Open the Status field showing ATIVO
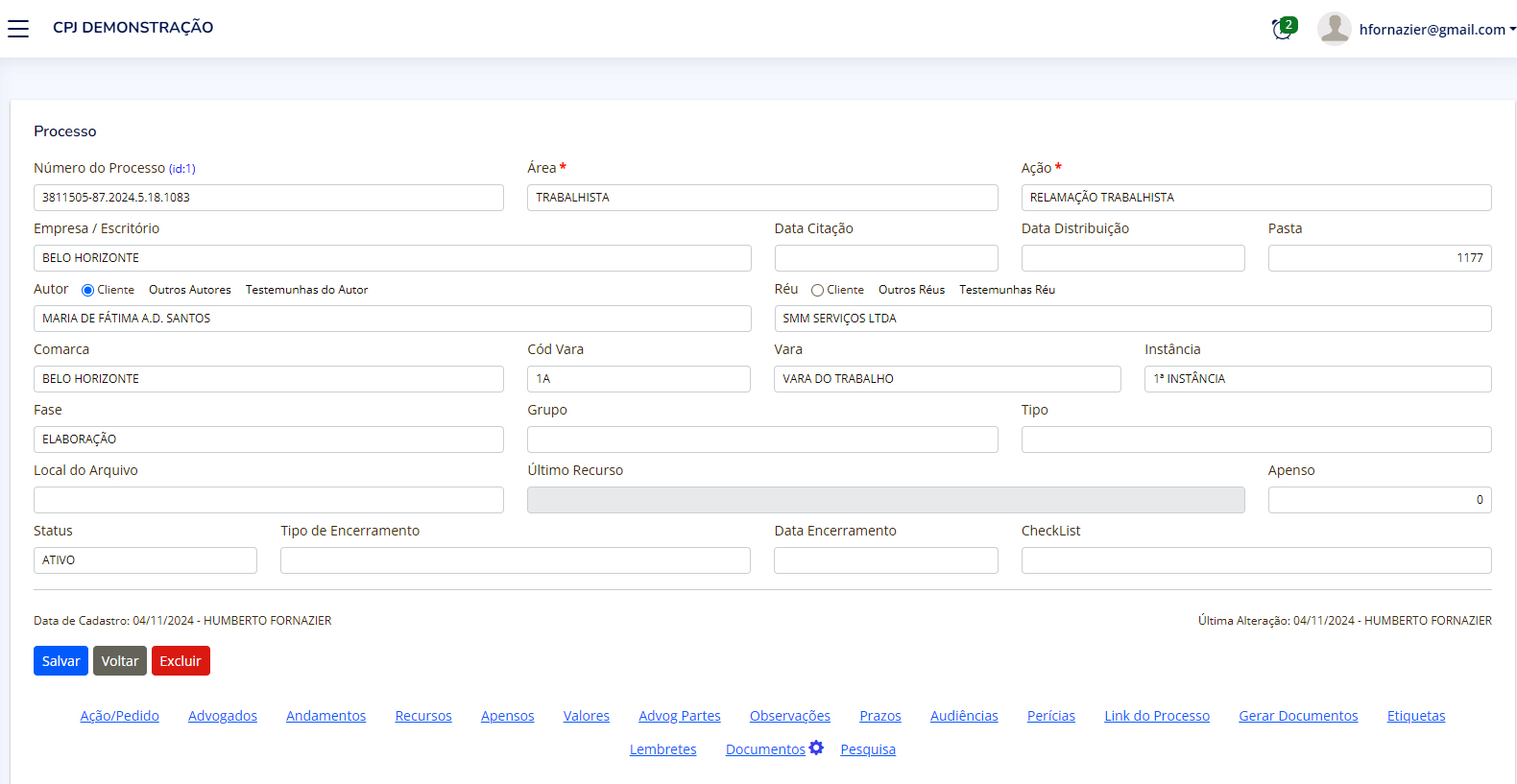The width and height of the screenshot is (1517, 784). click(x=145, y=560)
